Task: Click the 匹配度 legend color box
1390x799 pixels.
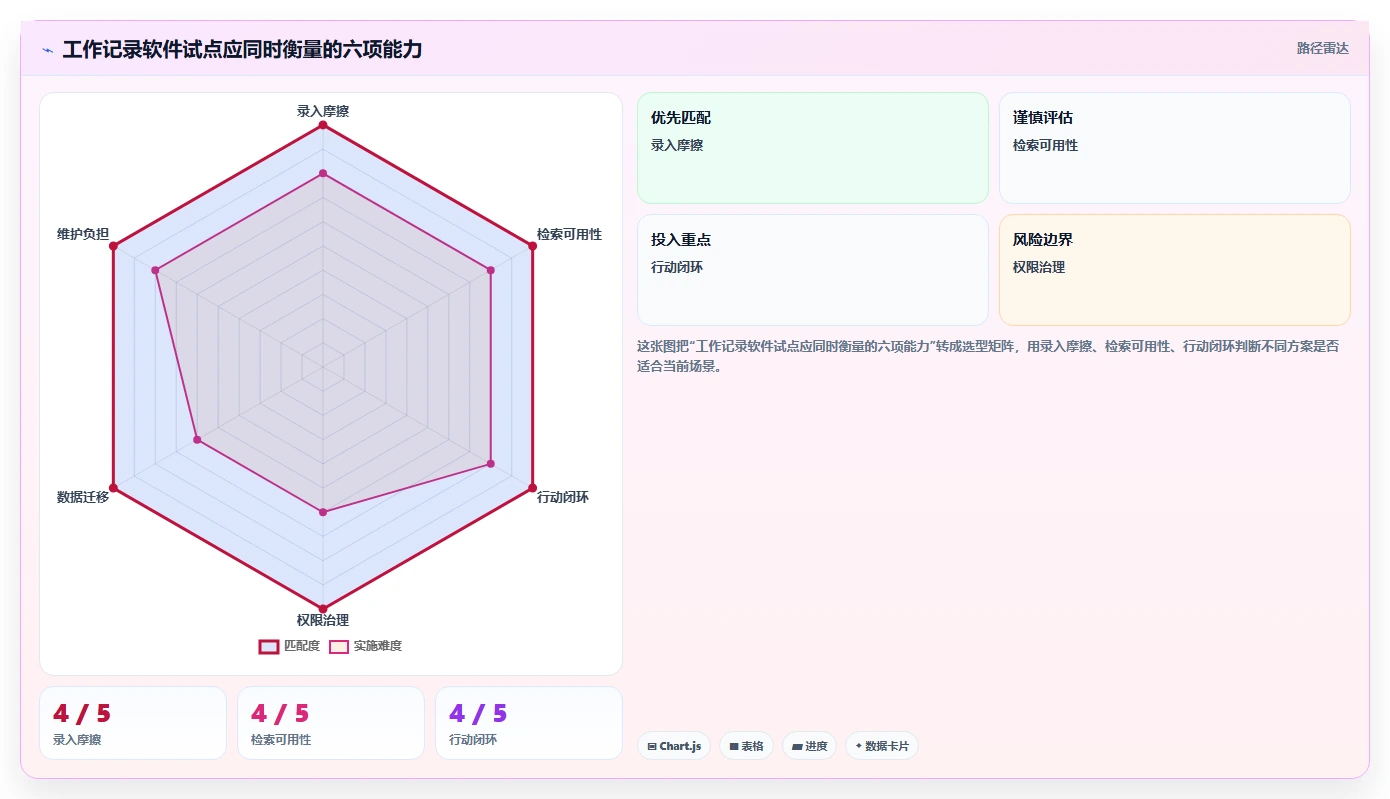Action: (x=268, y=646)
